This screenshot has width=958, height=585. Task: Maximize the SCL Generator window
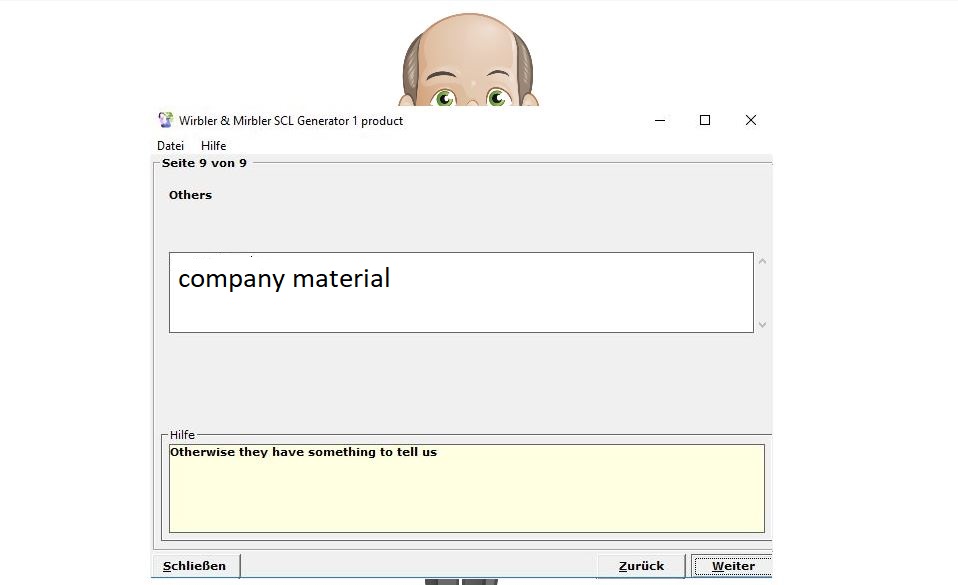(x=705, y=120)
